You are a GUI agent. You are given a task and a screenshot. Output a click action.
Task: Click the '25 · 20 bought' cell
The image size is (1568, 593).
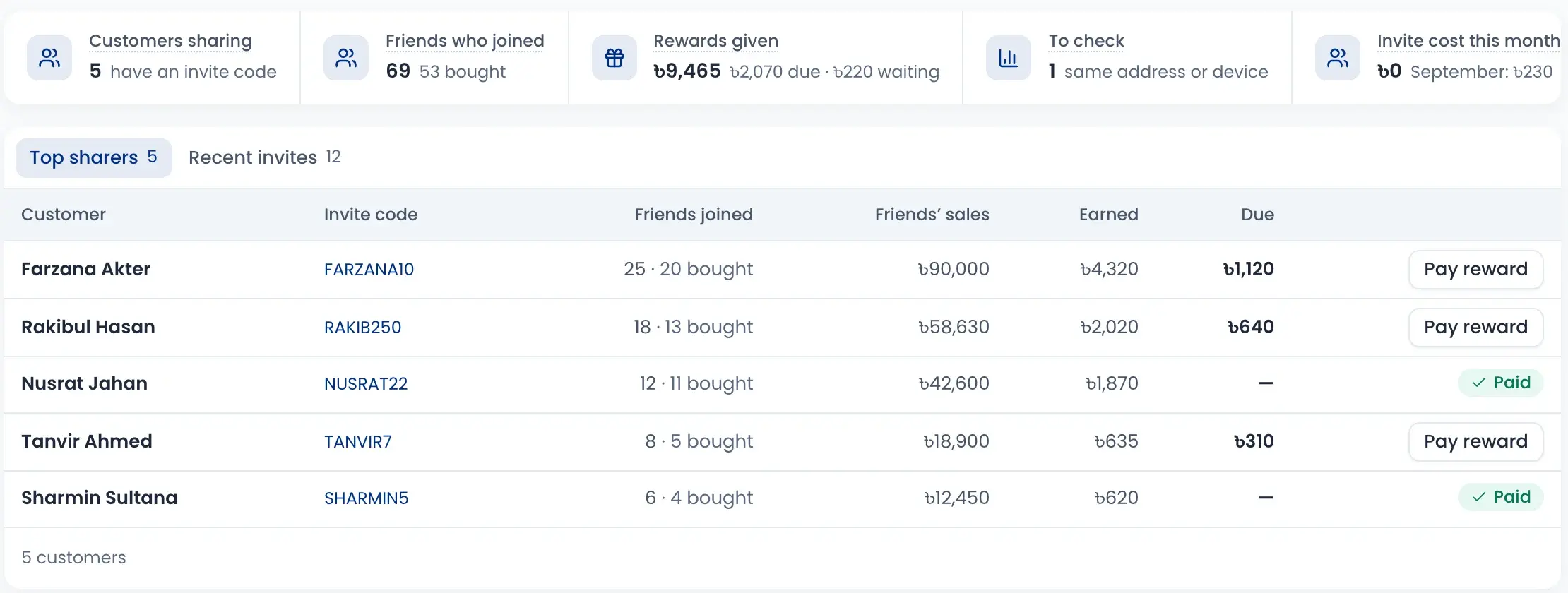(x=689, y=269)
